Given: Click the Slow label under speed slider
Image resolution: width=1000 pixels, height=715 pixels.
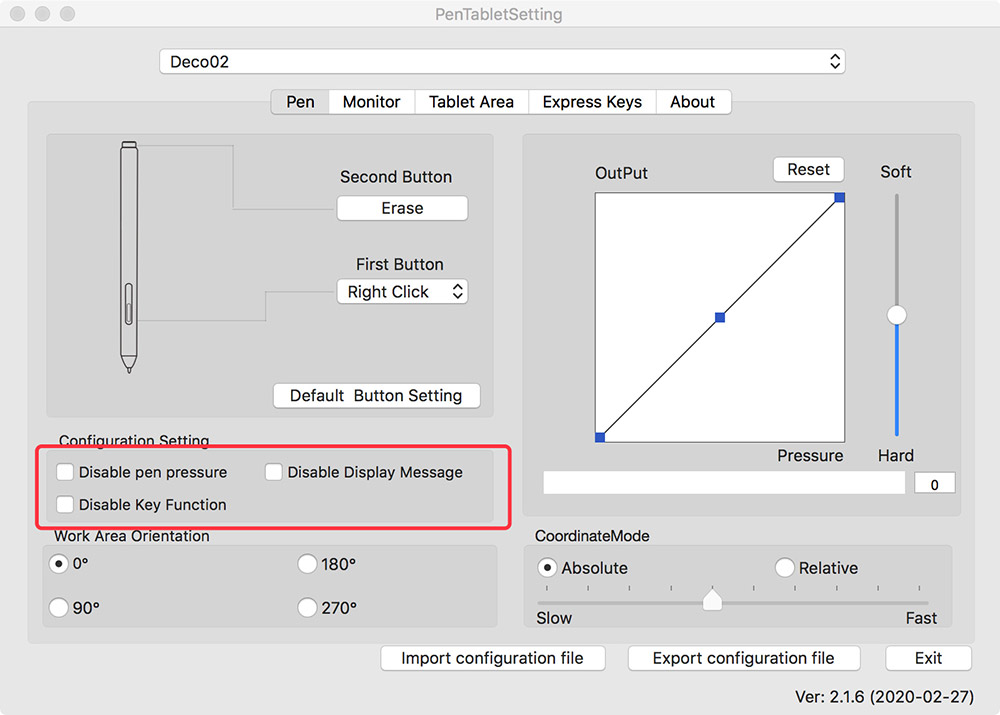Looking at the screenshot, I should tap(554, 618).
